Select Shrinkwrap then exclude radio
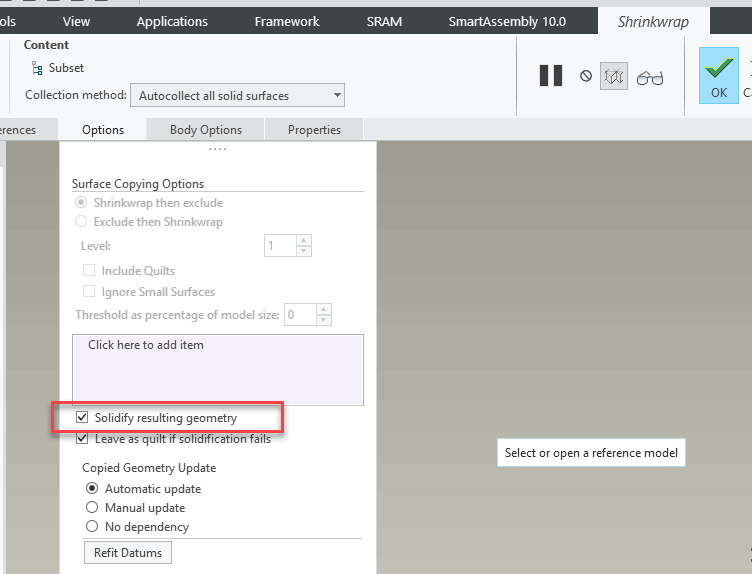The image size is (752, 574). (81, 202)
